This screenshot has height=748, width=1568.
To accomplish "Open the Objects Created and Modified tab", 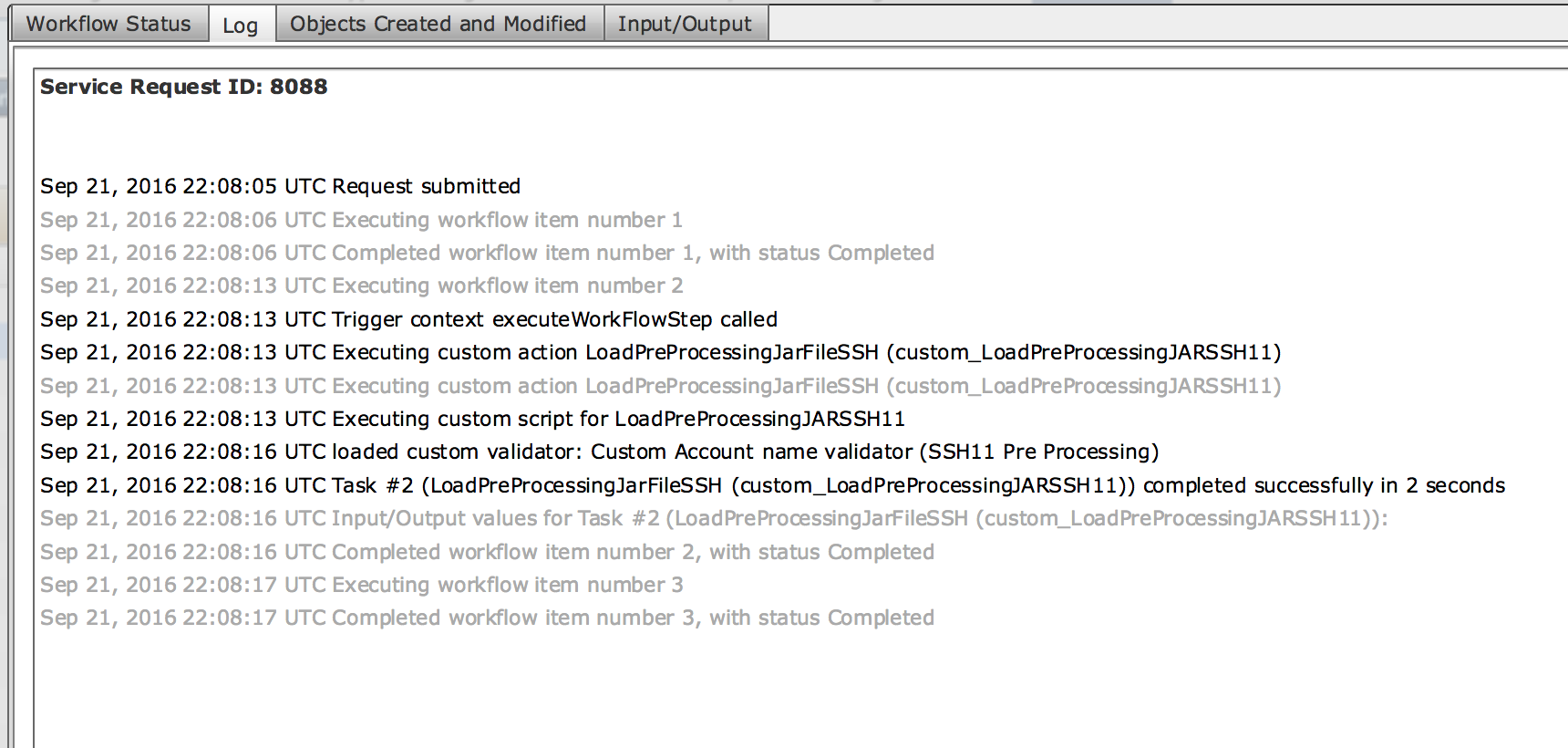I will coord(438,24).
